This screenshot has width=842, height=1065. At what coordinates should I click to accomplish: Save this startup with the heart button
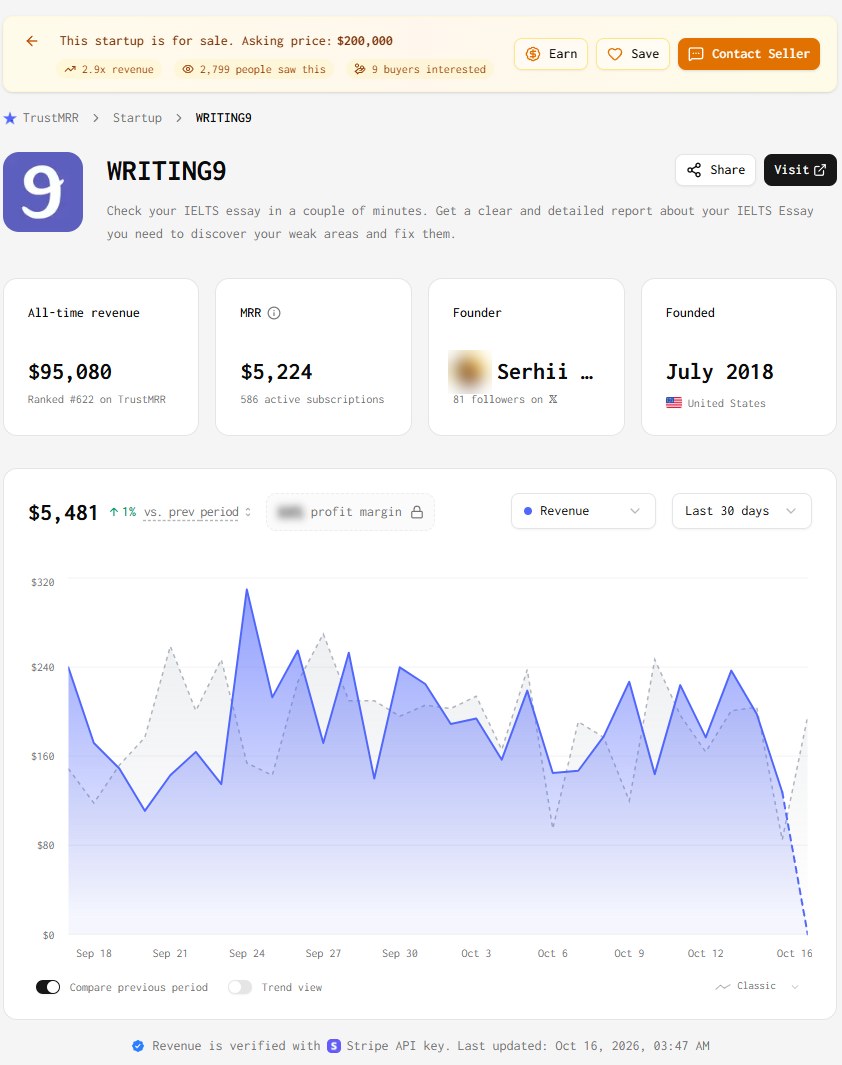[x=633, y=54]
